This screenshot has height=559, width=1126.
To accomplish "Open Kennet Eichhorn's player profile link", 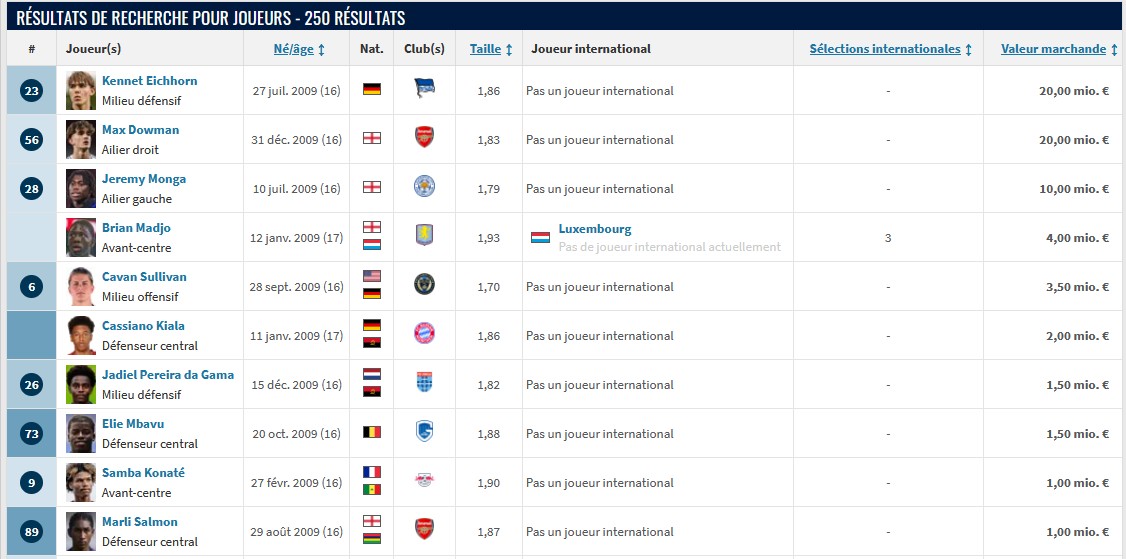I will 149,81.
